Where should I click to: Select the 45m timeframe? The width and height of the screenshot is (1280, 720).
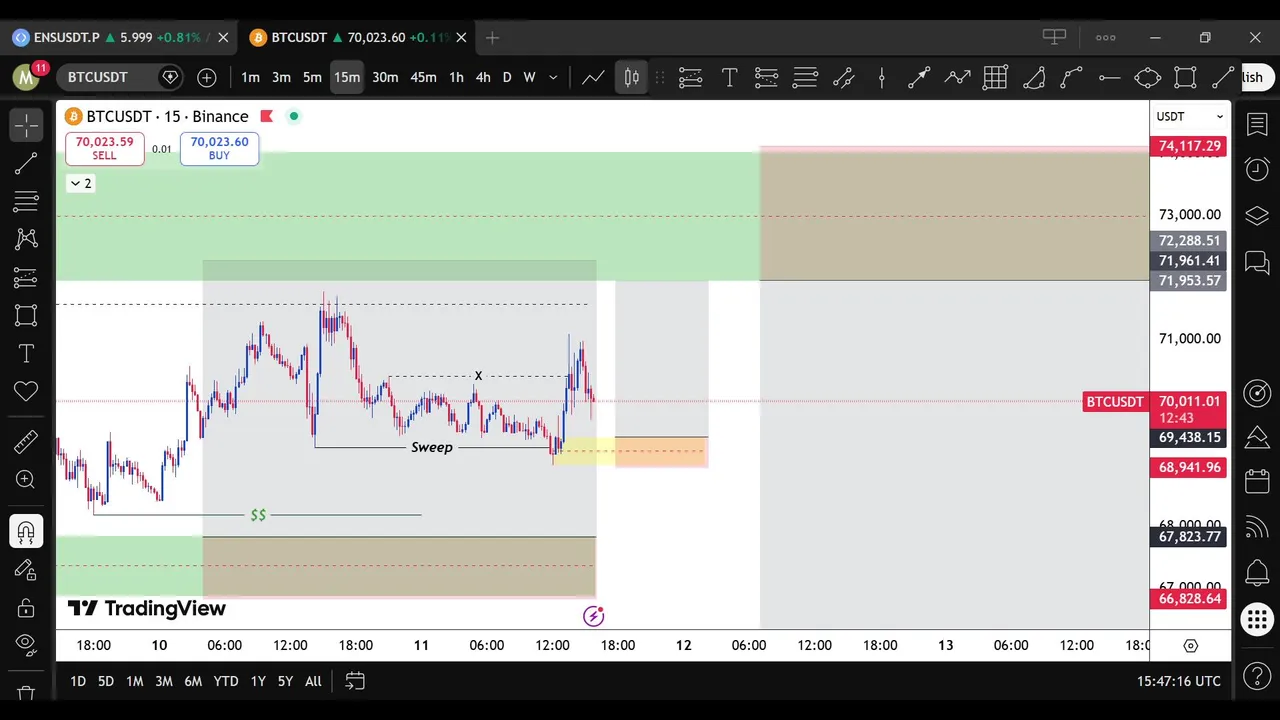coord(423,77)
